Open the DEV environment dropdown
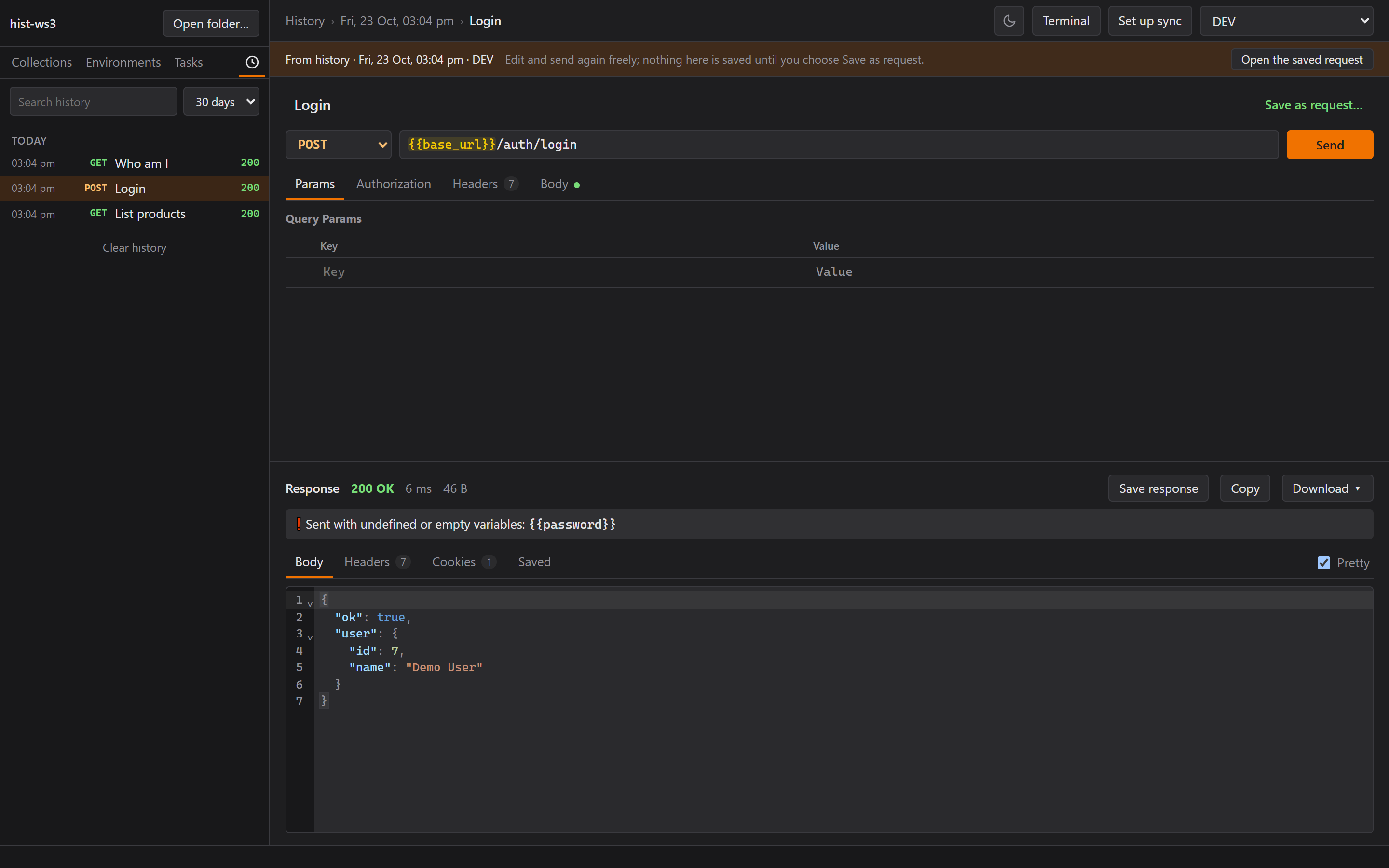This screenshot has width=1389, height=868. [1286, 21]
